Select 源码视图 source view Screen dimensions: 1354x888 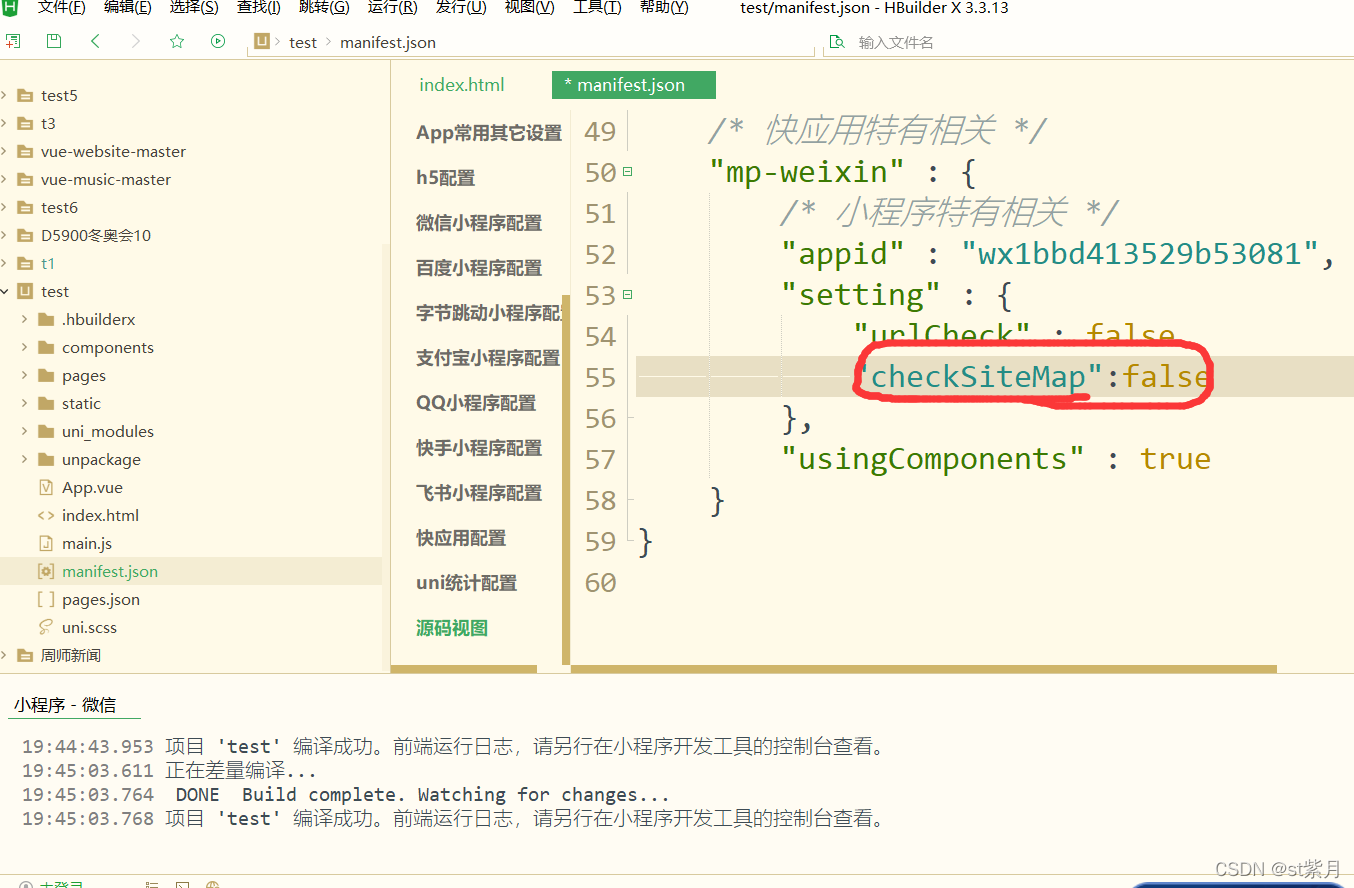point(452,628)
